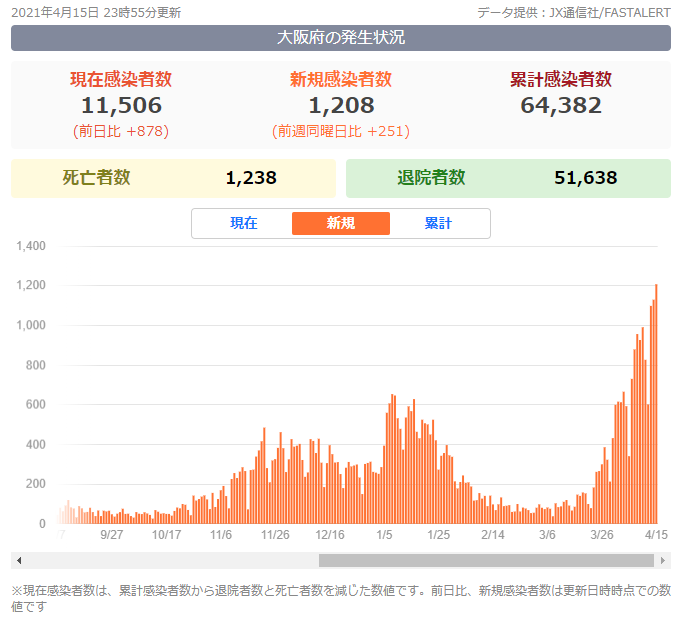
Task: Click the 大阪府の発生状況 header bar
Action: pyautogui.click(x=340, y=38)
